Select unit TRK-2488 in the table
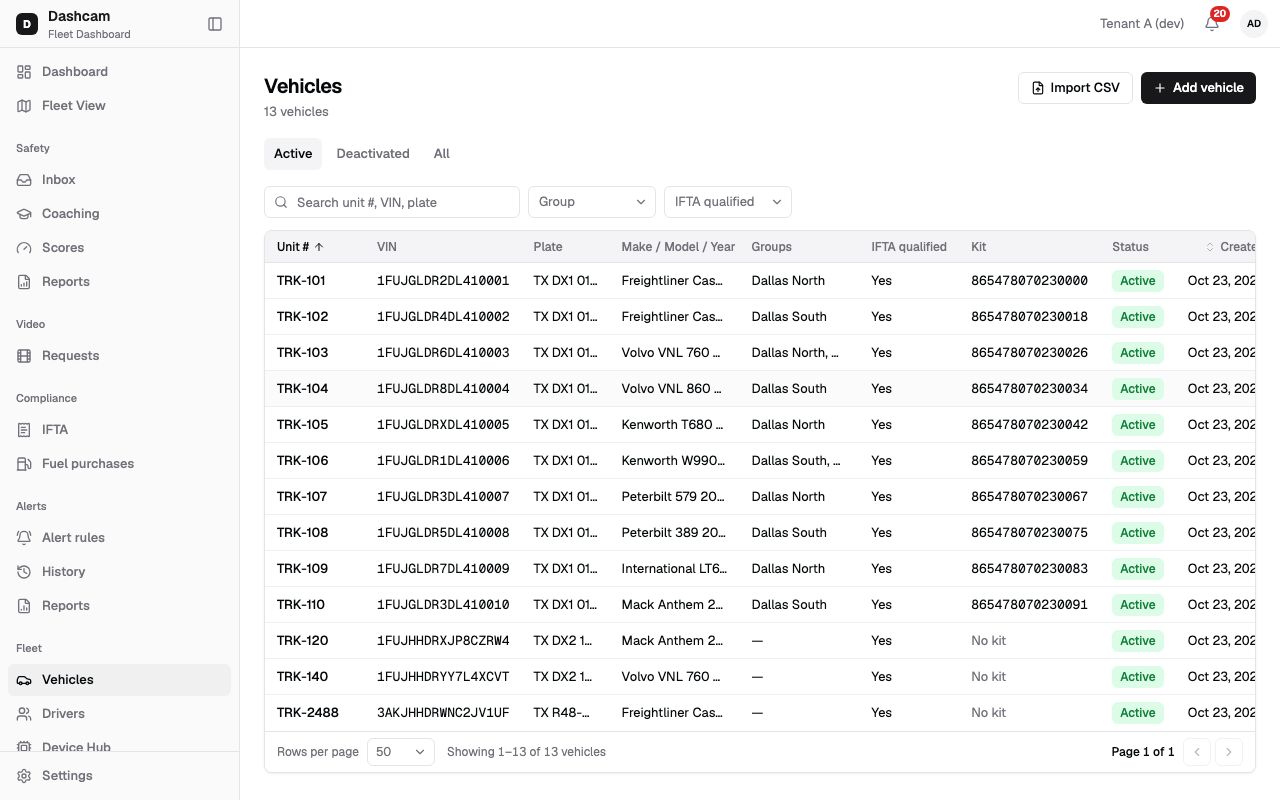 click(x=308, y=713)
